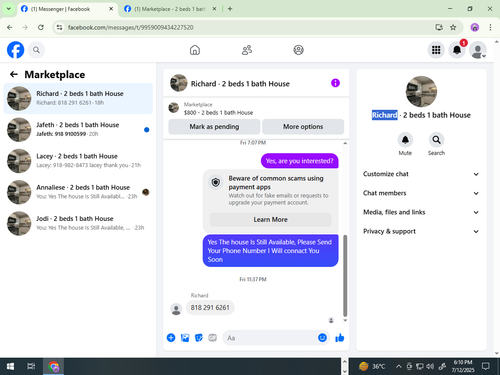Click the Facebook logo
Viewport: 500px width, 375px height.
15,50
